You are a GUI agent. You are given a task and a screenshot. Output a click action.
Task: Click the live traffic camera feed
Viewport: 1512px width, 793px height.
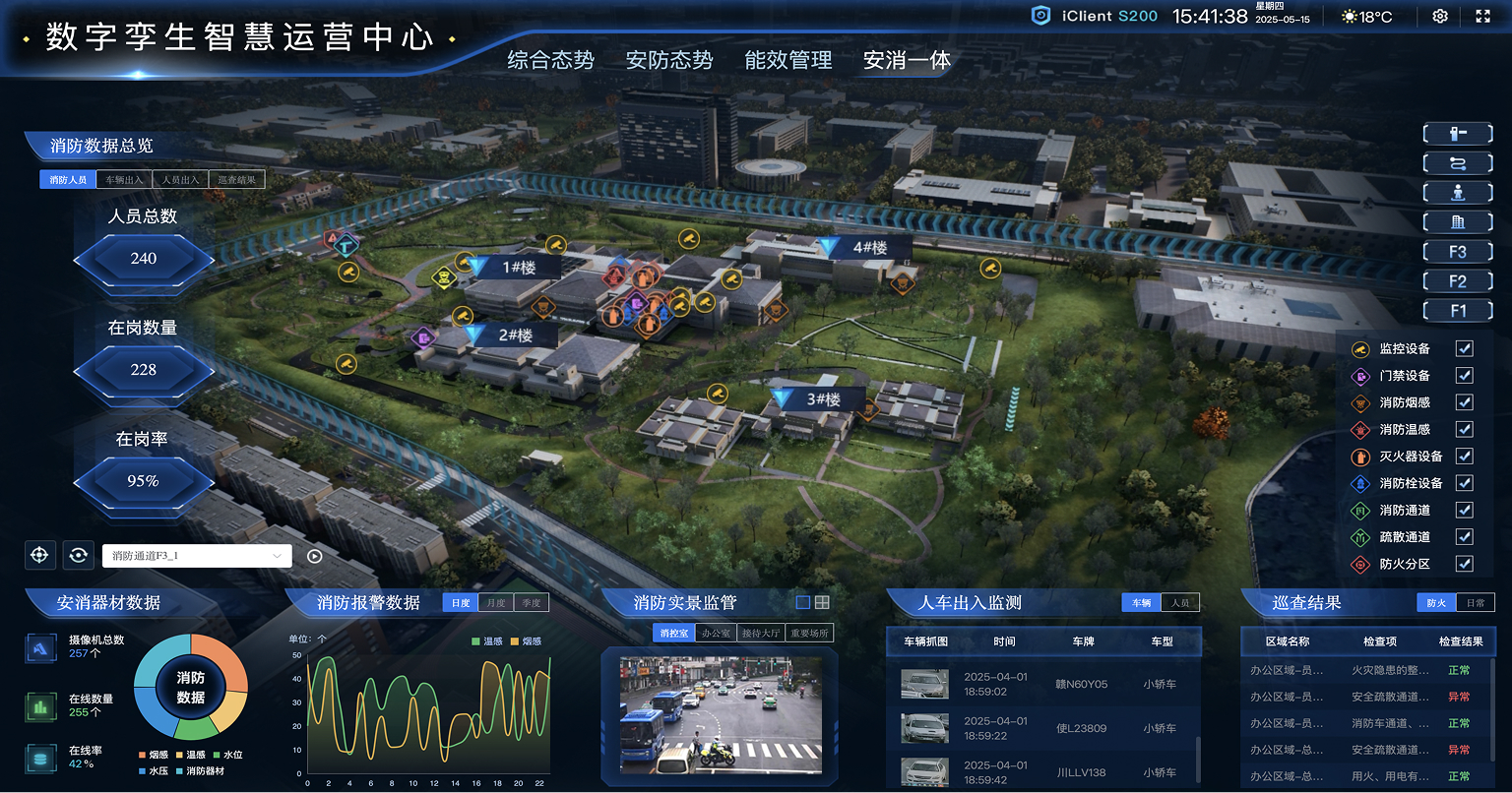[720, 714]
